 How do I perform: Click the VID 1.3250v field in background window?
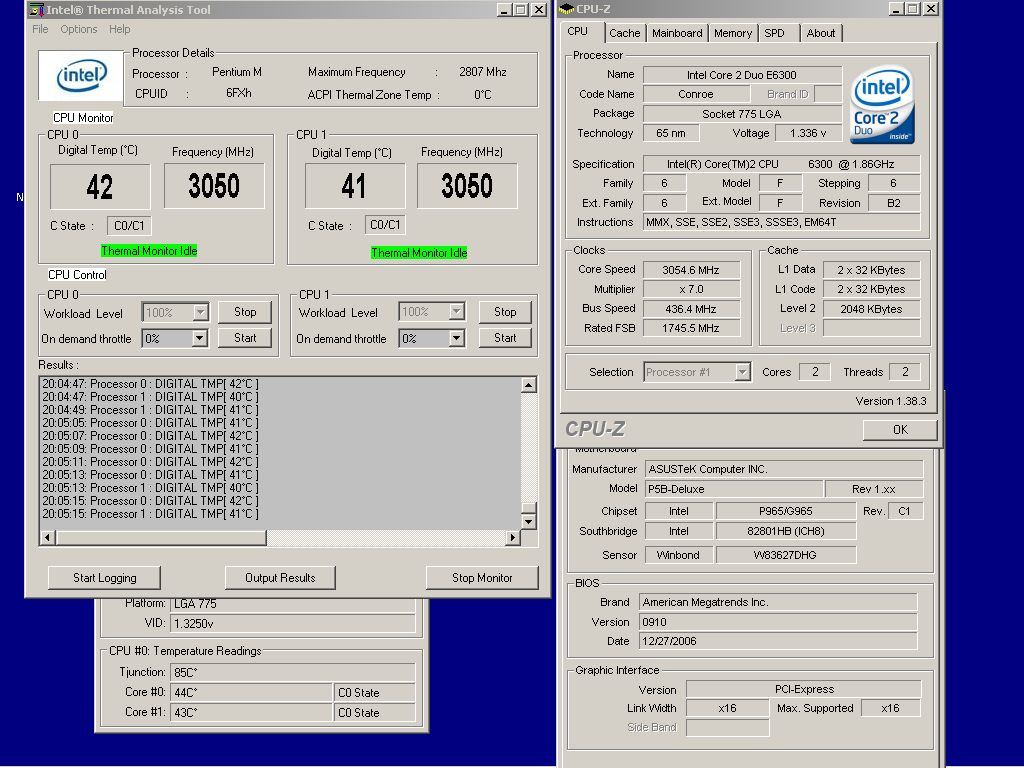tap(293, 624)
